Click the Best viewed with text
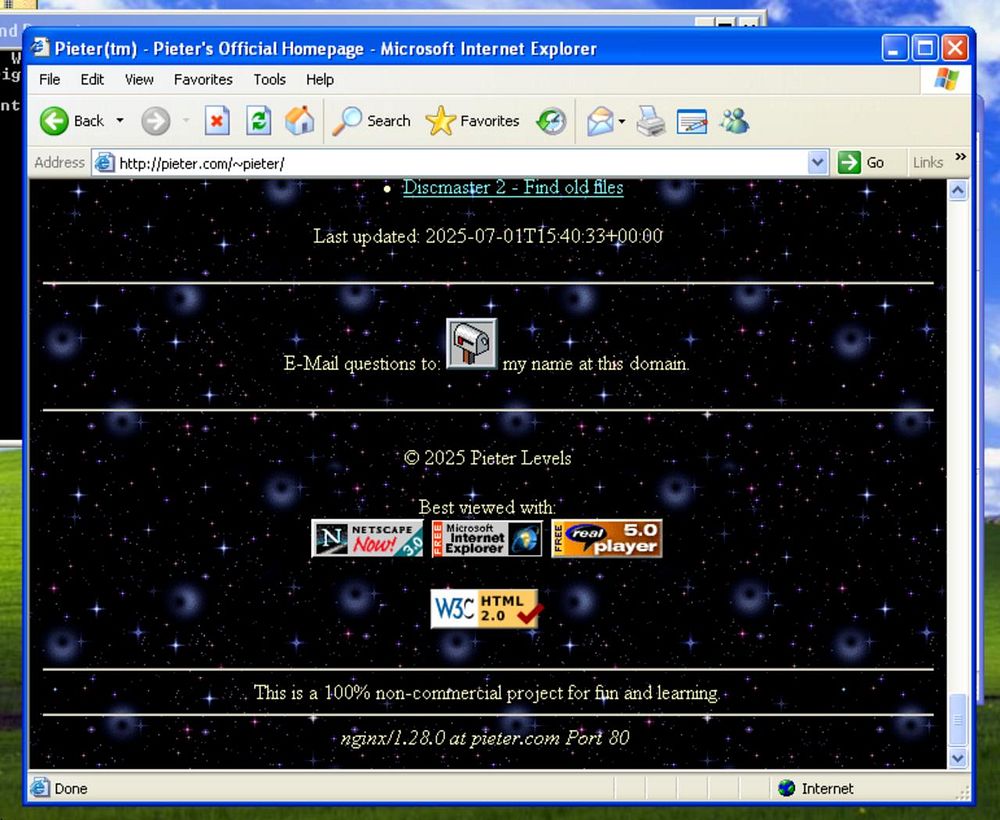The image size is (1000, 820). tap(487, 507)
